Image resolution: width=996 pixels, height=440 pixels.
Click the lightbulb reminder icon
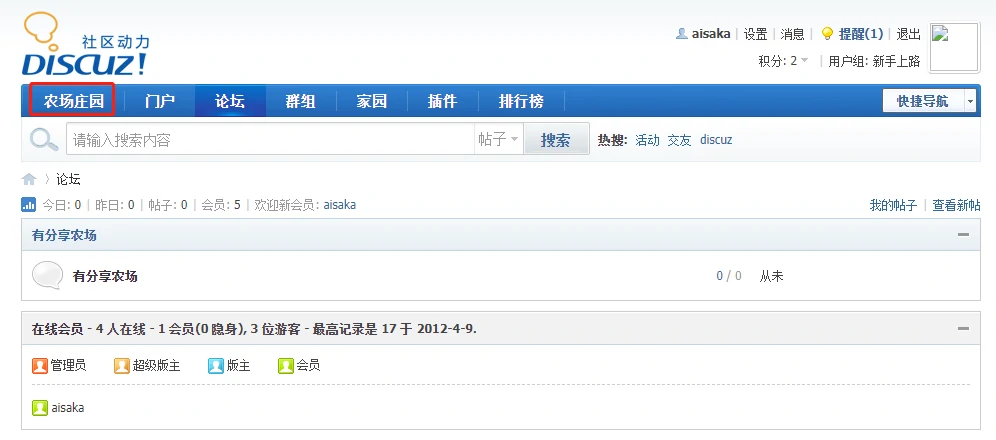pyautogui.click(x=827, y=34)
